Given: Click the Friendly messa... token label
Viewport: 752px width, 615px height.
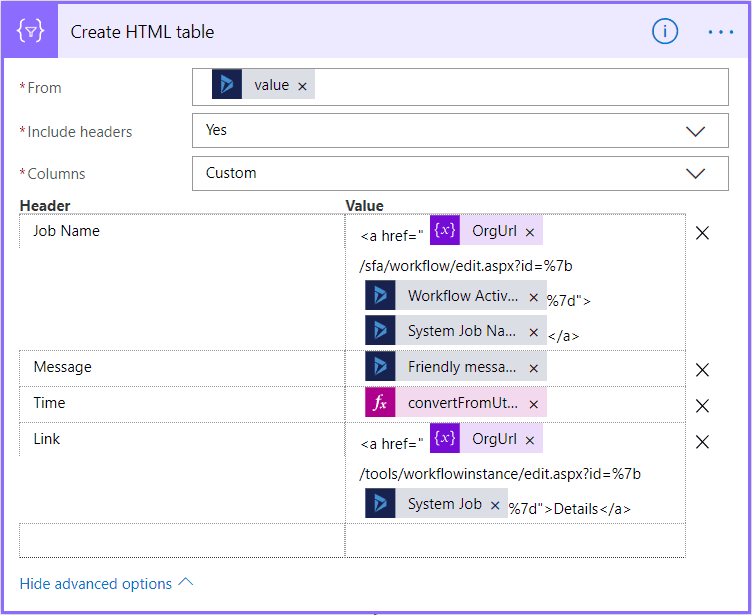Looking at the screenshot, I should coord(462,367).
